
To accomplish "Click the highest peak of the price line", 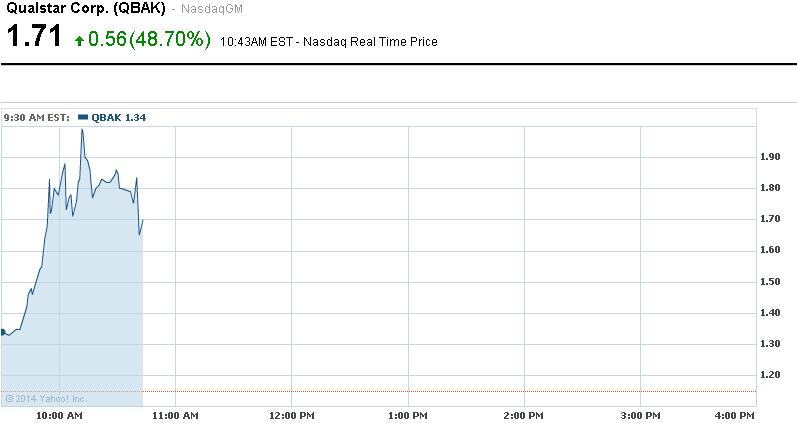I will coord(82,130).
